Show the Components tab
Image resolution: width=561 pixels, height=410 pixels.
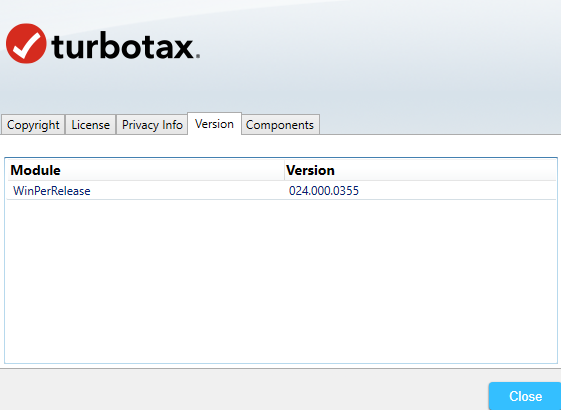[280, 125]
